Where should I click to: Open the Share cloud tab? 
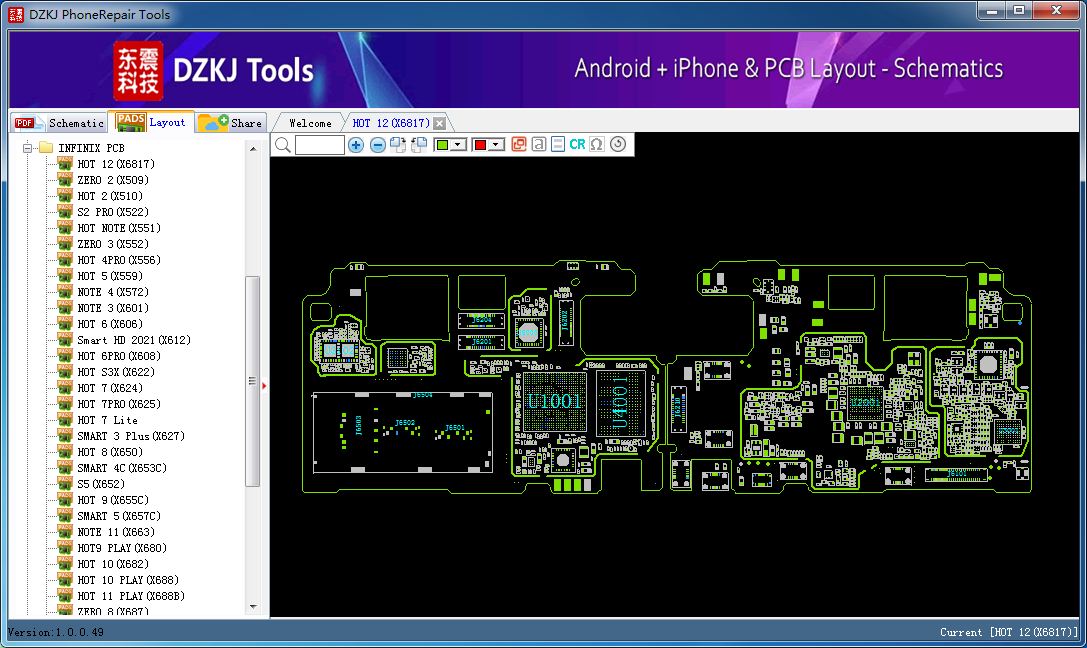click(230, 123)
